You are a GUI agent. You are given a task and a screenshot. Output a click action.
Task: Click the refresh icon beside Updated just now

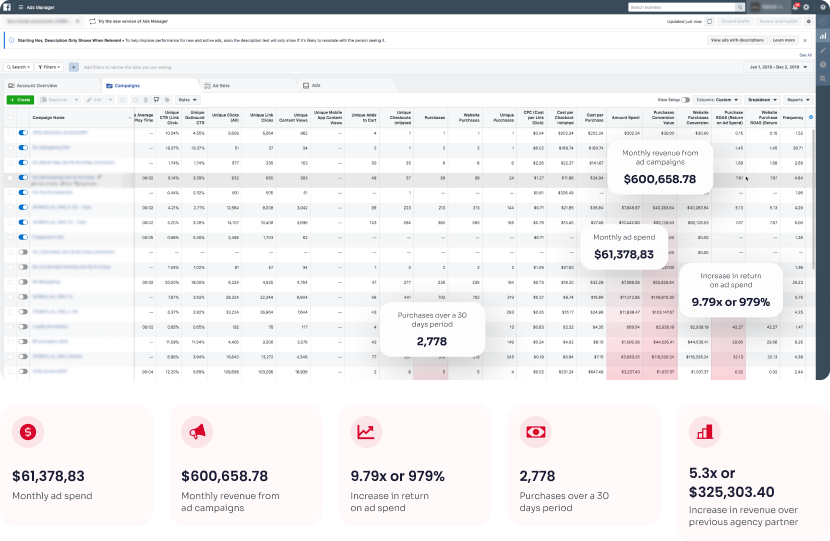710,20
